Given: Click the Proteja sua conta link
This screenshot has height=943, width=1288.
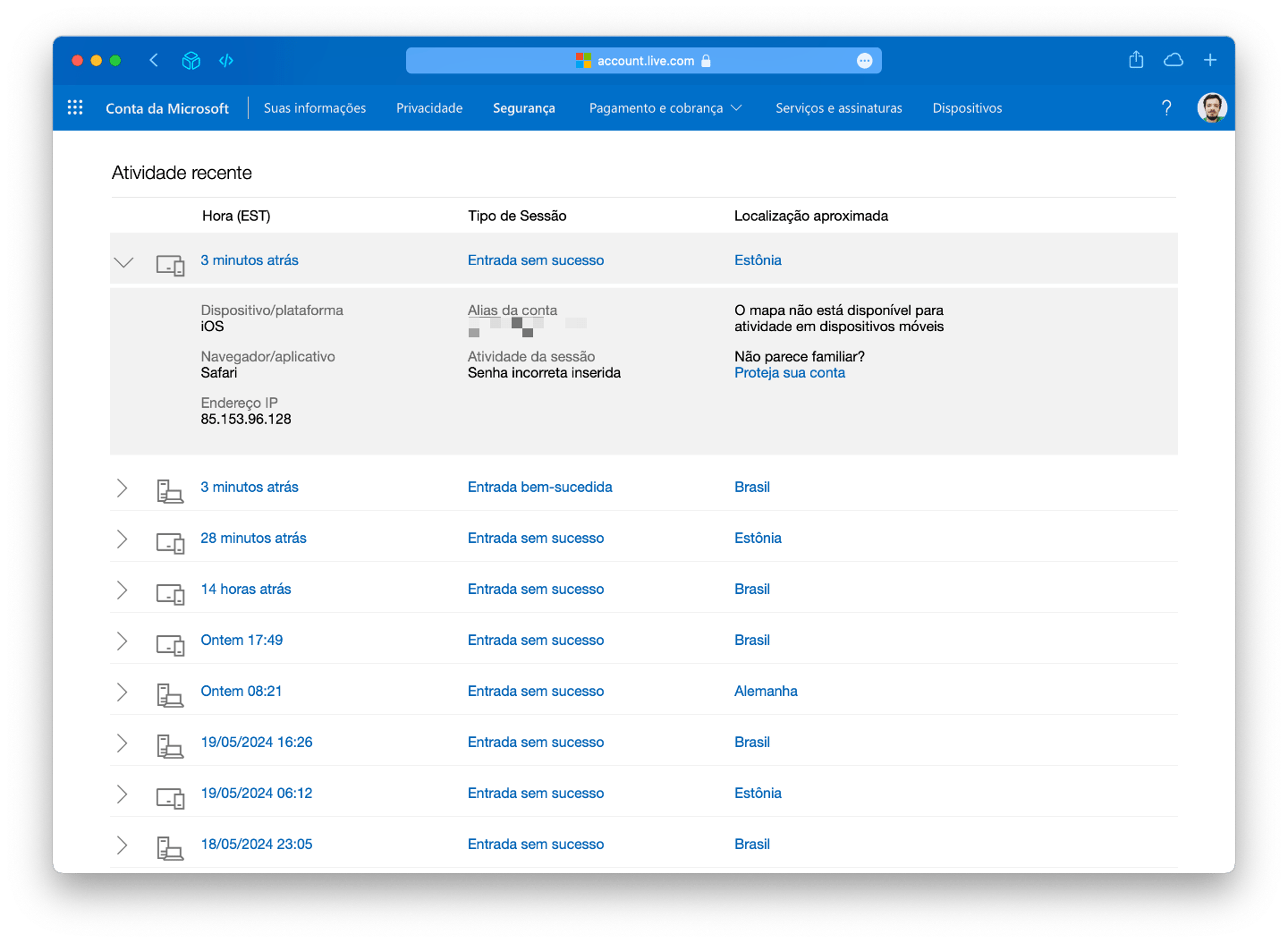Looking at the screenshot, I should coord(789,373).
